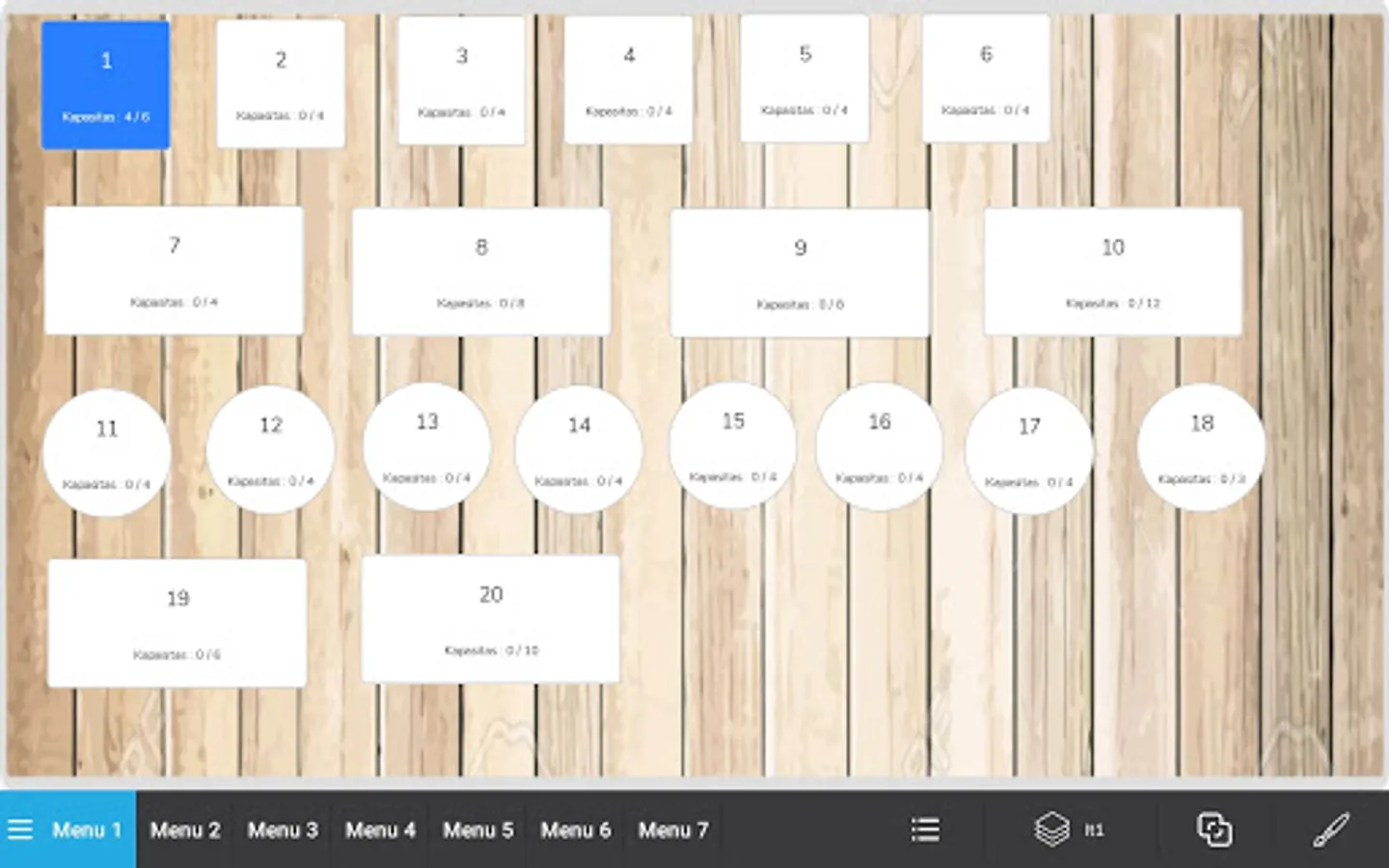Open the hamburger menu icon beside Menu 1
1389x868 pixels.
[20, 829]
